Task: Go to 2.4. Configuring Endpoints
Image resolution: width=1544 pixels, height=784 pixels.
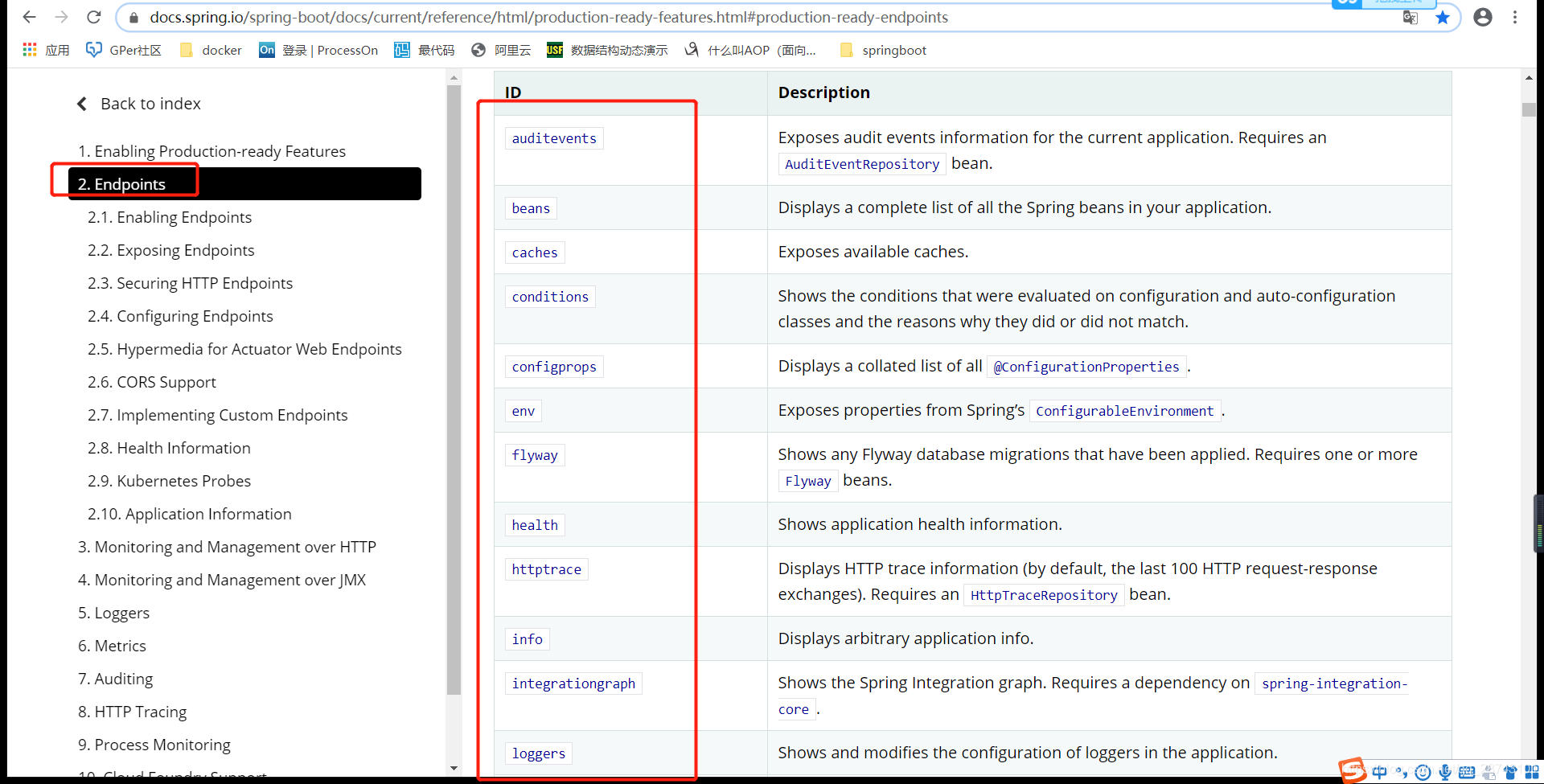Action: click(x=180, y=316)
